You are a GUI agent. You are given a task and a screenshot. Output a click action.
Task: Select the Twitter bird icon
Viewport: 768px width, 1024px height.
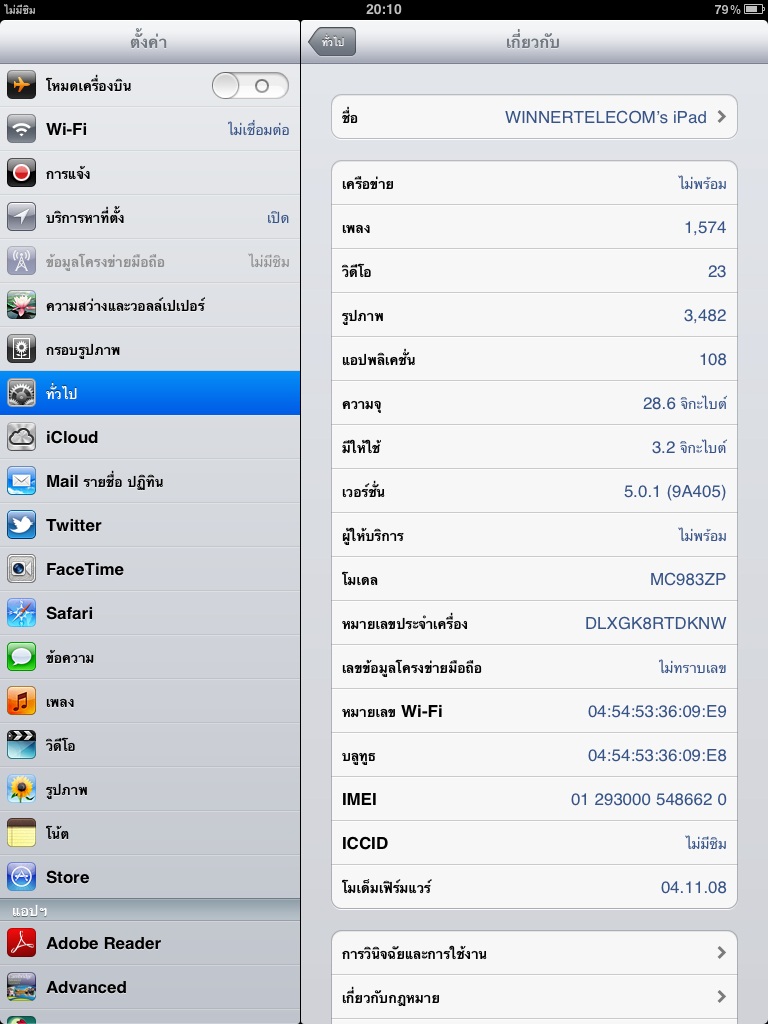(22, 525)
